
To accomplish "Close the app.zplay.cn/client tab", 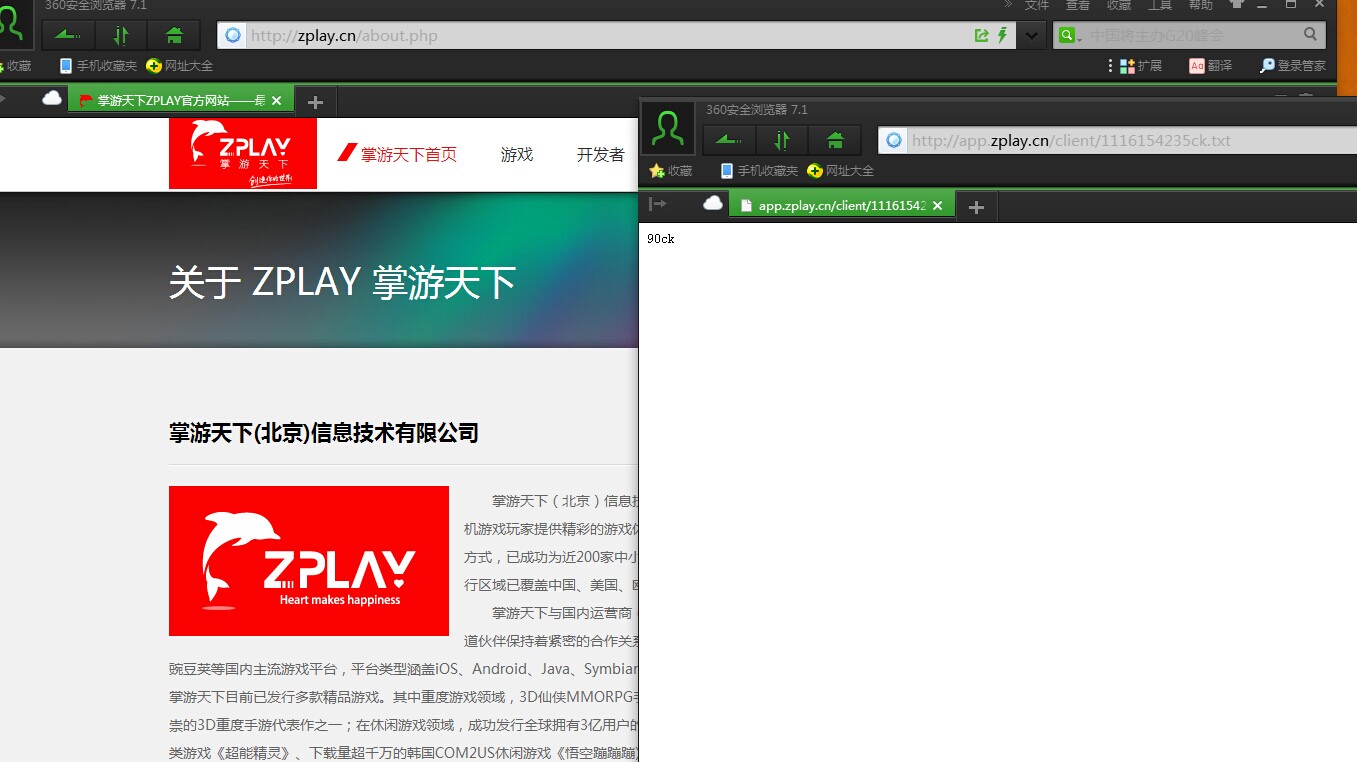I will coord(937,206).
